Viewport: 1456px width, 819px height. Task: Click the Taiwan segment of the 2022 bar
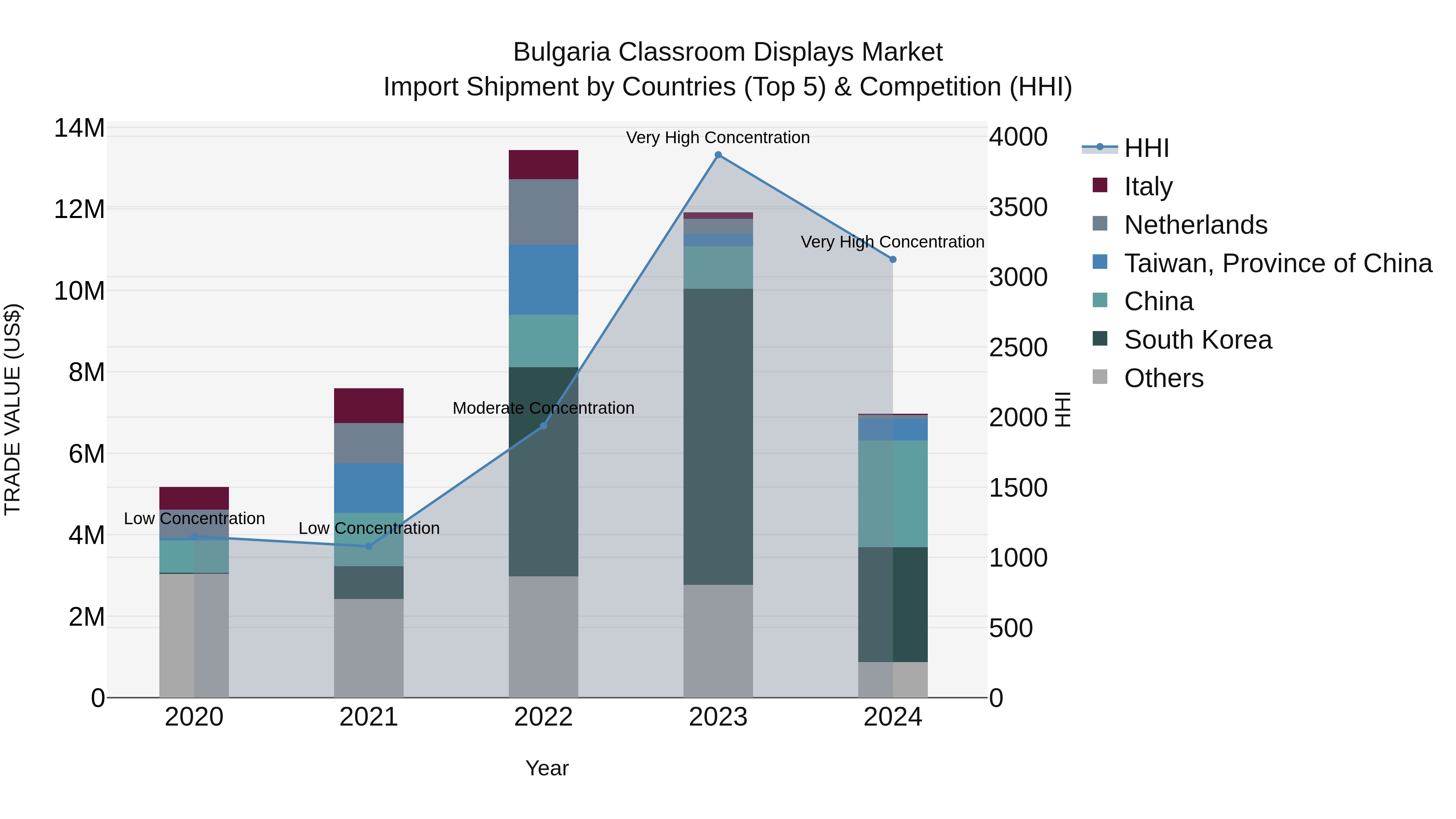(544, 280)
